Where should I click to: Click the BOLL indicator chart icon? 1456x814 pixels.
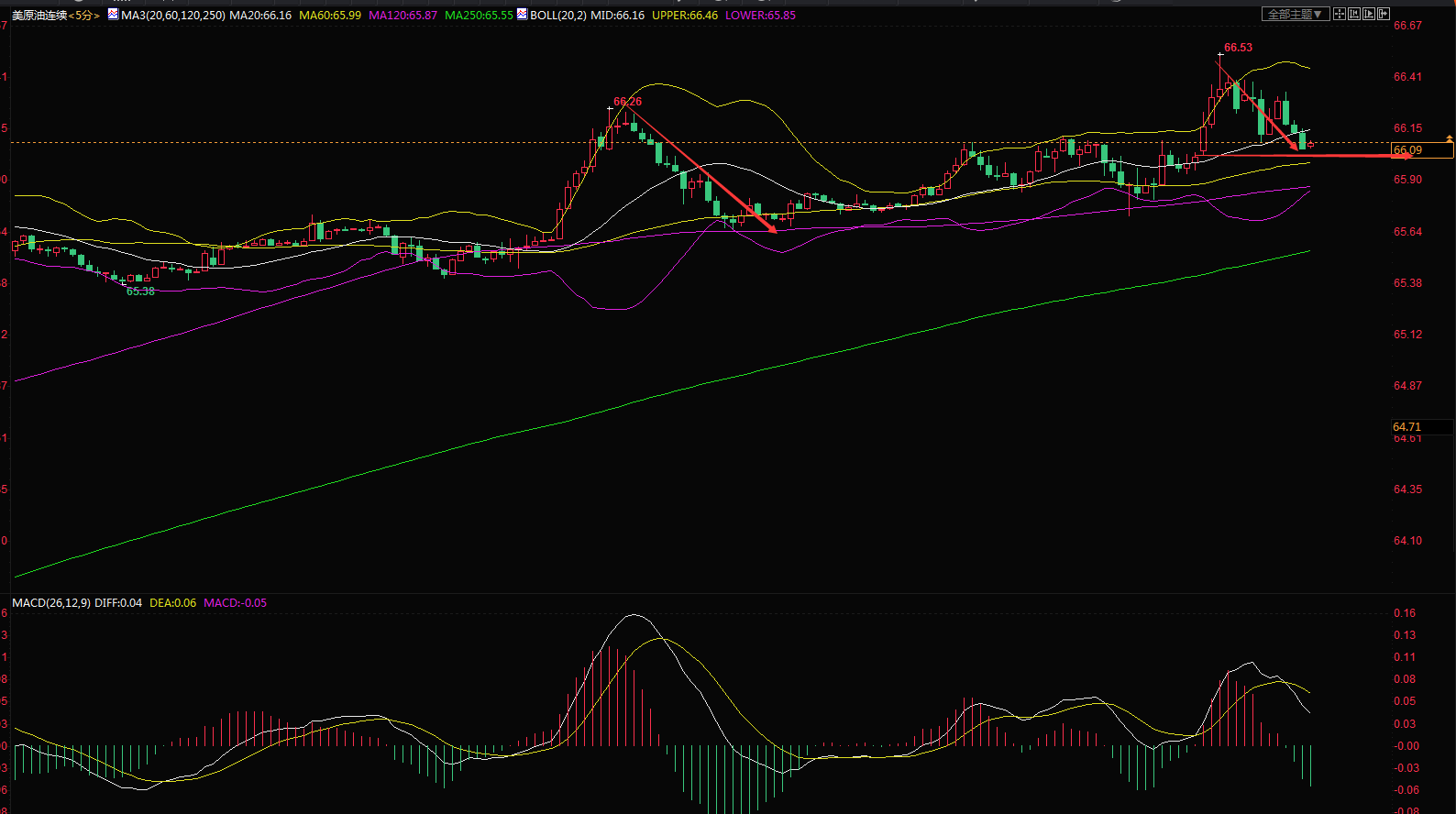click(522, 15)
